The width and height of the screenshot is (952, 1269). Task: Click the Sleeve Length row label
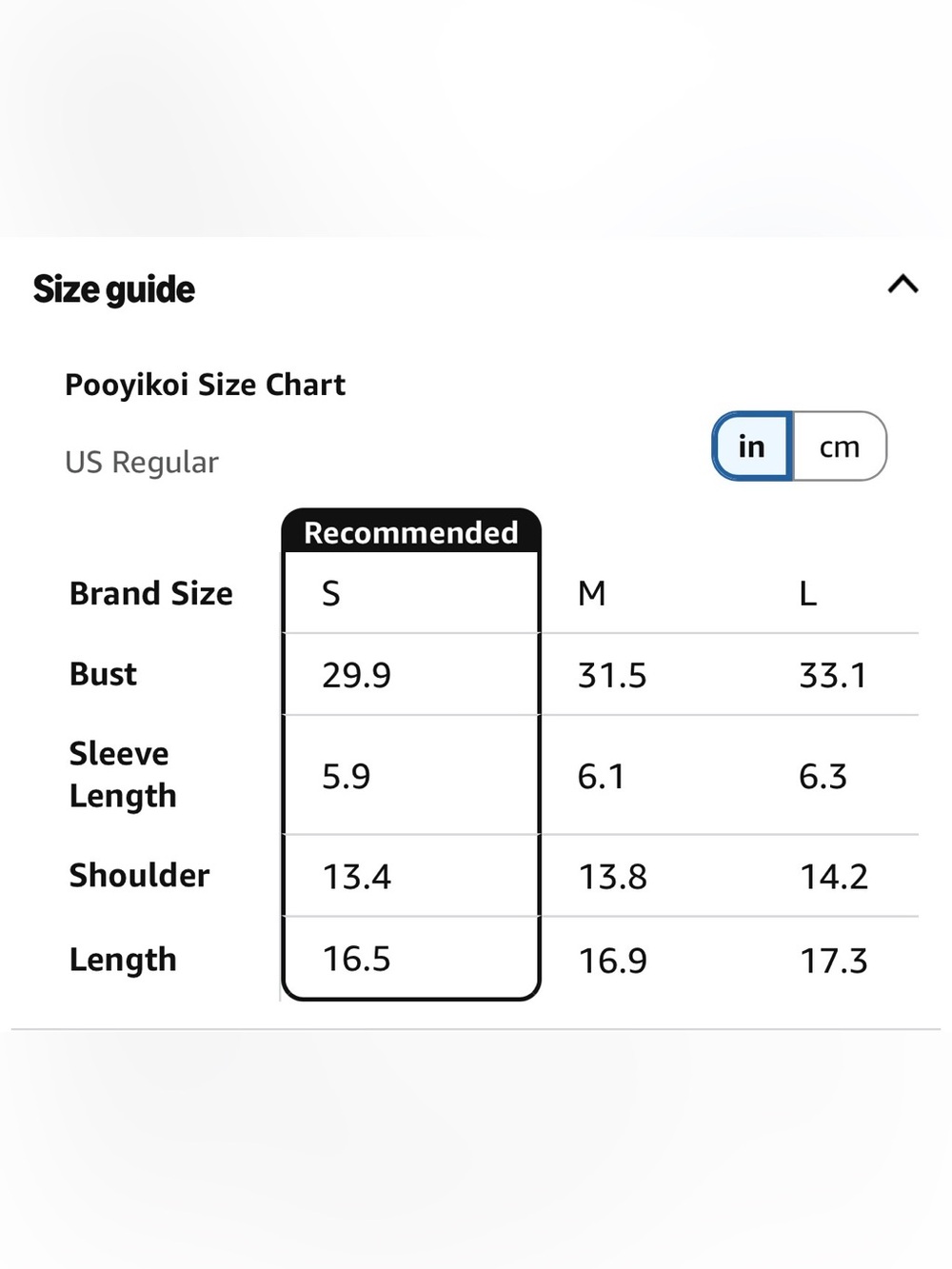123,774
